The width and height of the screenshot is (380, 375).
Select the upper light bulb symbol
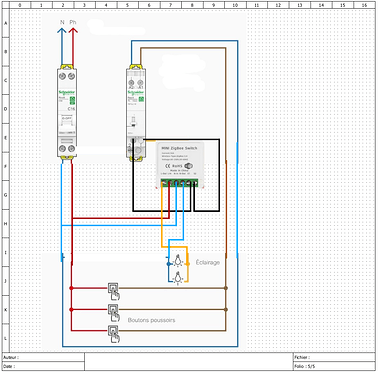click(179, 260)
